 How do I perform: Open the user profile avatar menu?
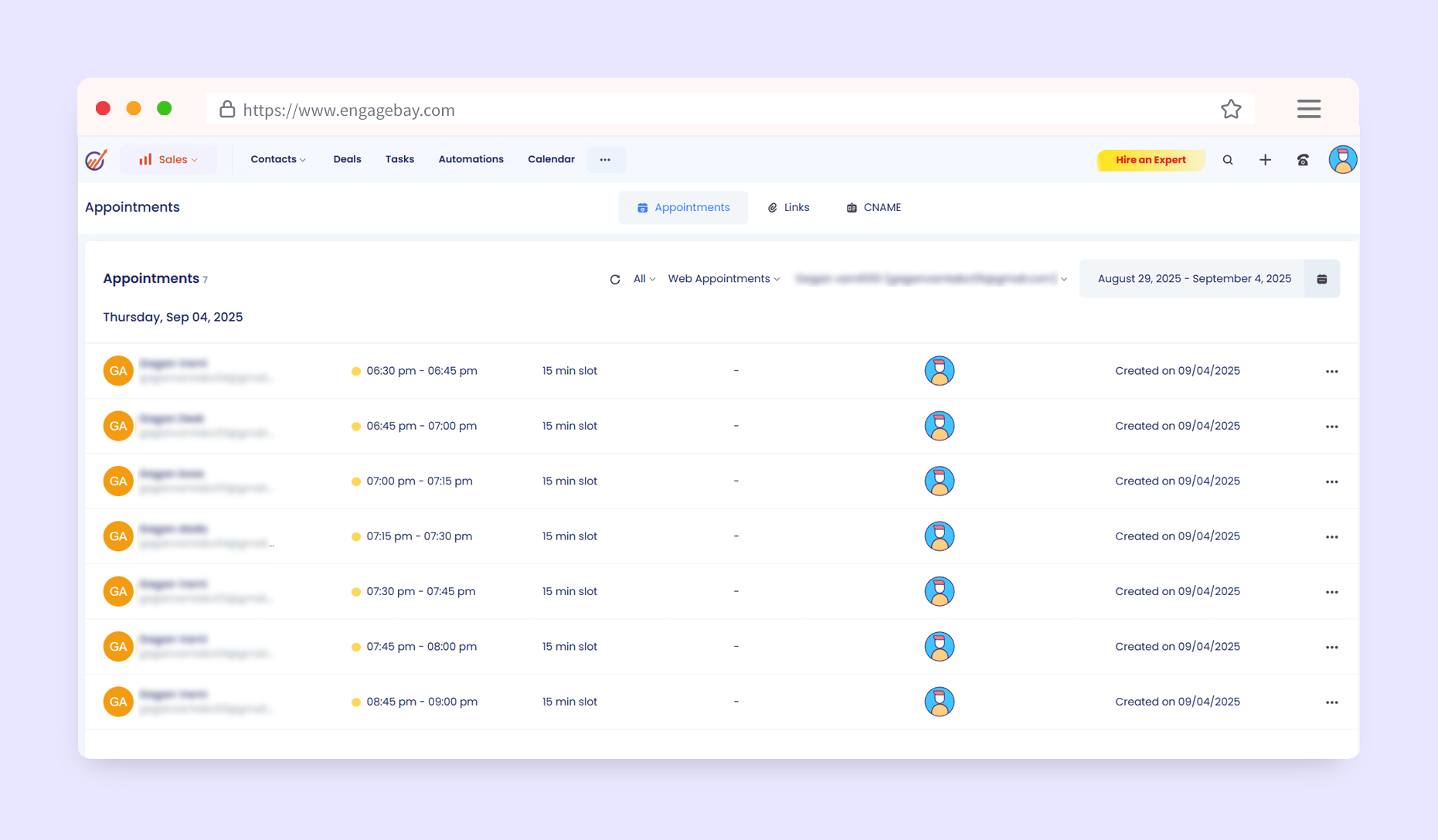coord(1342,160)
